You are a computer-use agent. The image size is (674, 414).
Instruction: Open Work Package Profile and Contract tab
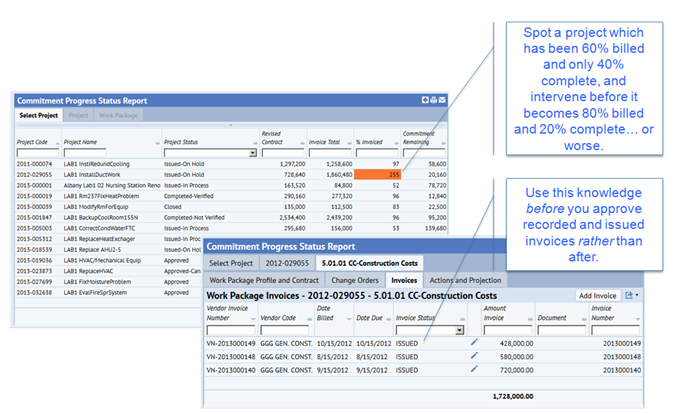(x=264, y=280)
